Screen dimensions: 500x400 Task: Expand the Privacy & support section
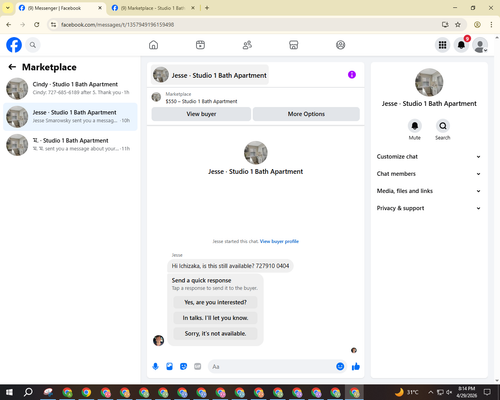click(429, 208)
